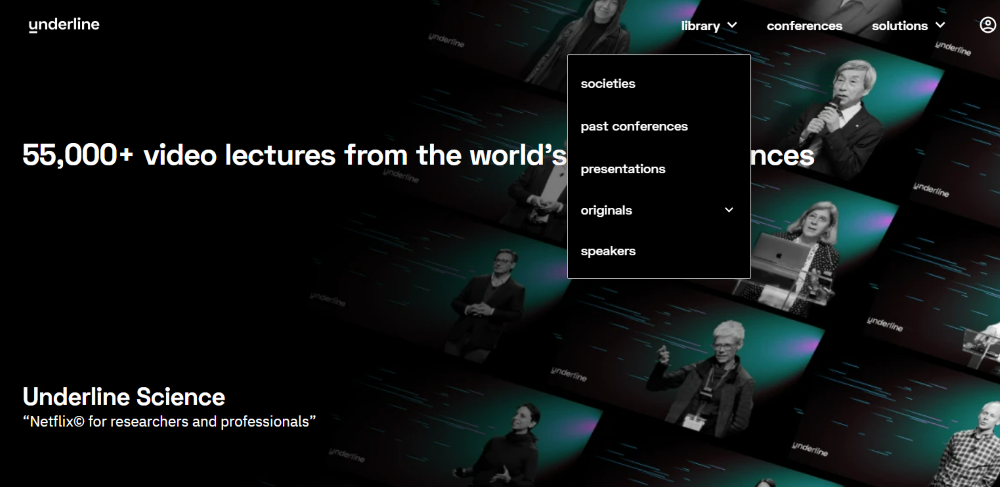Select the originals menu entry
The width and height of the screenshot is (1000, 487).
(x=607, y=211)
